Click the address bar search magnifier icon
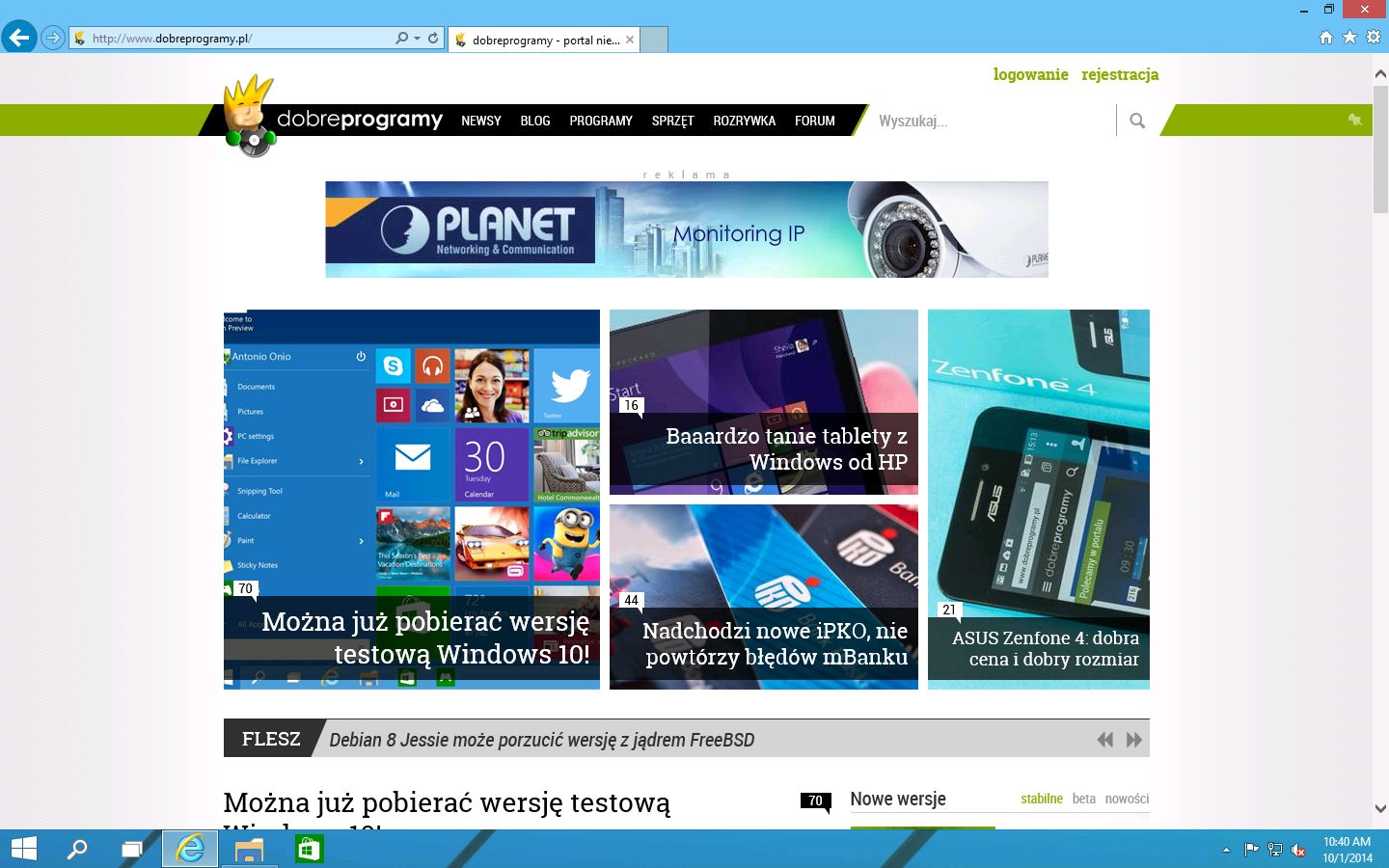 pyautogui.click(x=402, y=38)
